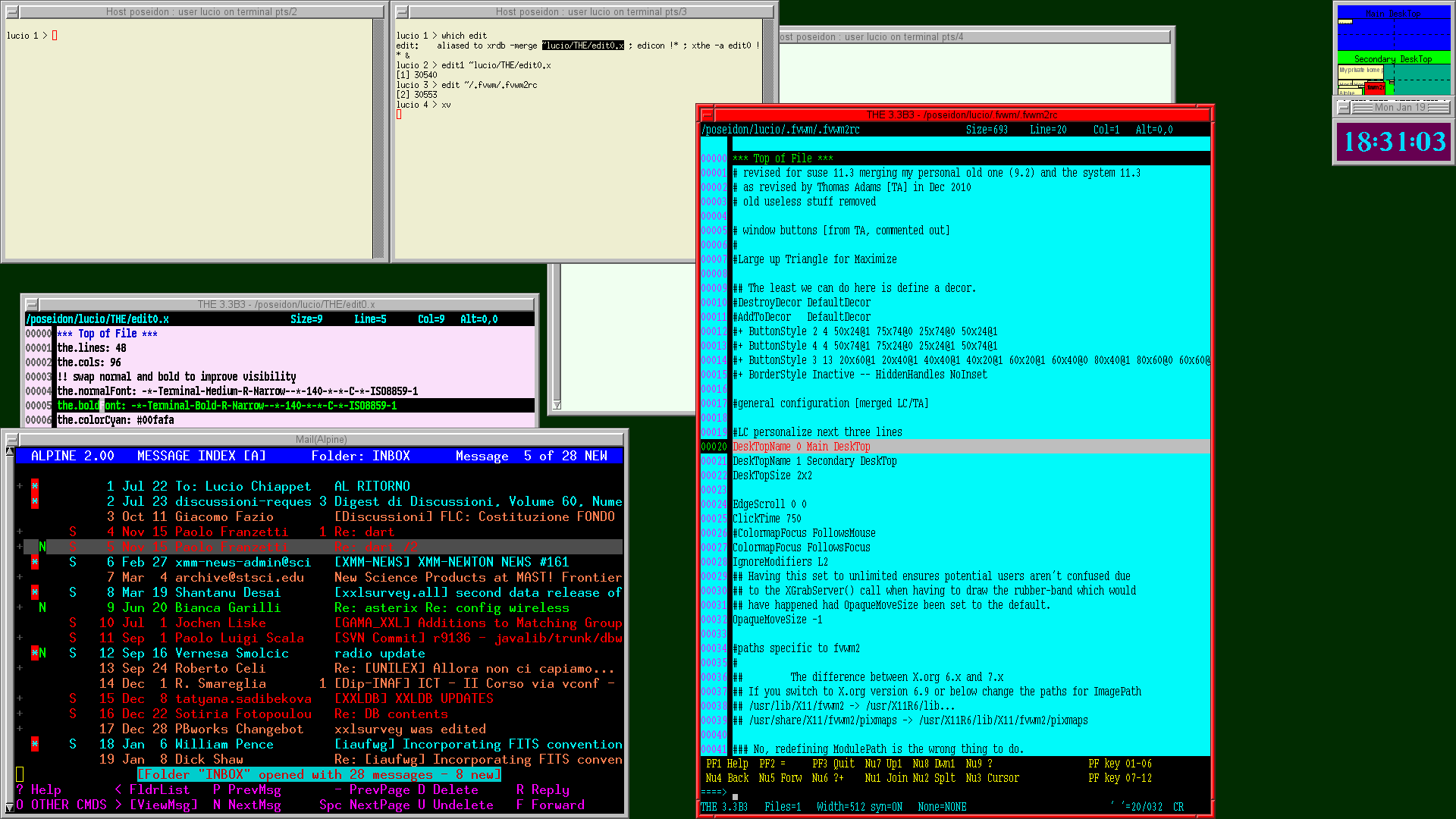Click Alpine scrollbar up arrow
The height and width of the screenshot is (819, 1456).
pos(10,452)
